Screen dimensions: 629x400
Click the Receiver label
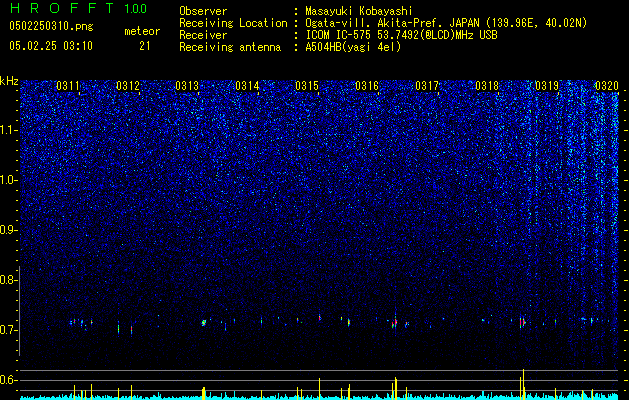pyautogui.click(x=203, y=35)
